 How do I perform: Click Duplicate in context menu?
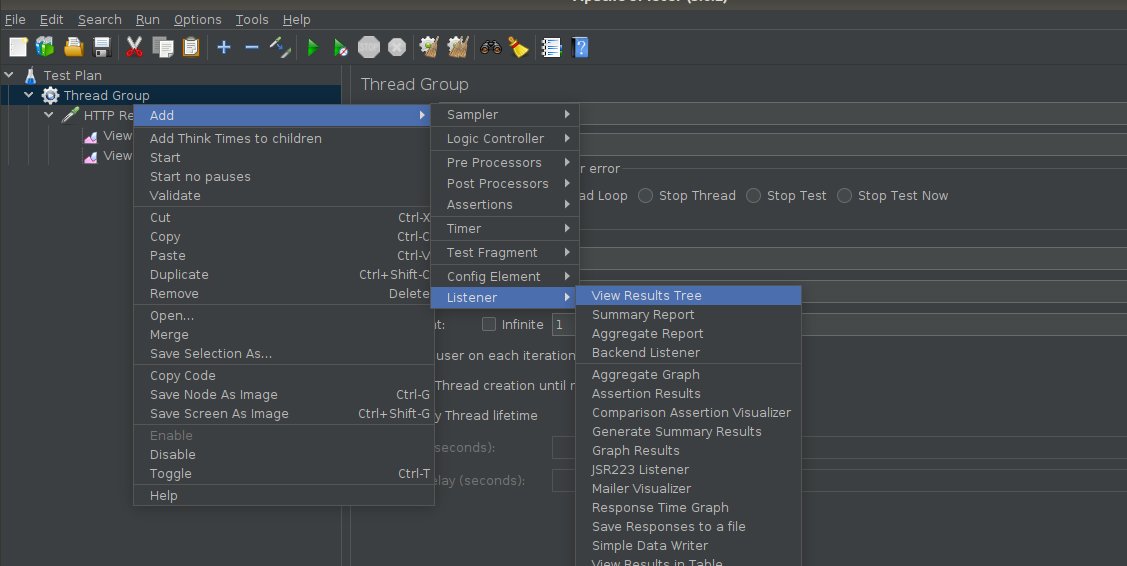tap(284, 275)
